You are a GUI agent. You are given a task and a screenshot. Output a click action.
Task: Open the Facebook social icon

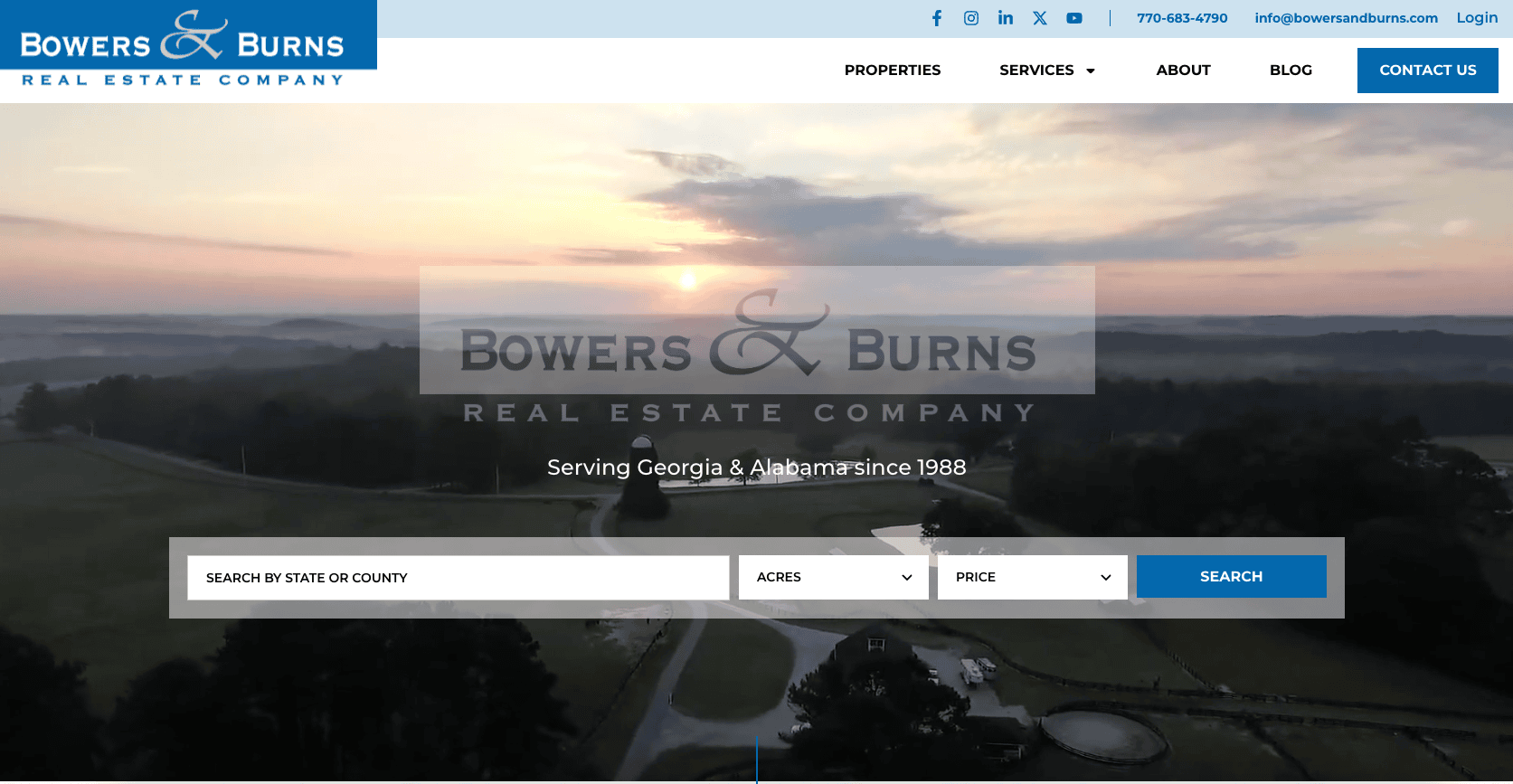[x=937, y=18]
